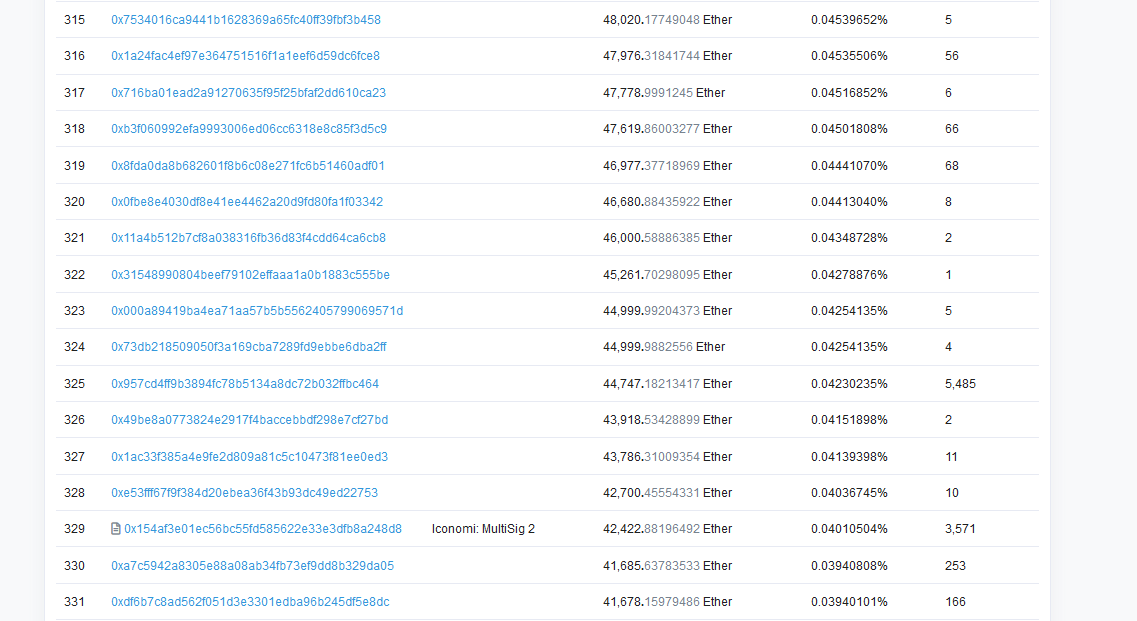Open address 0x000a89419ba4ea71aa57b5b5562405799069571d
Screen dimensions: 1137x621
257,311
